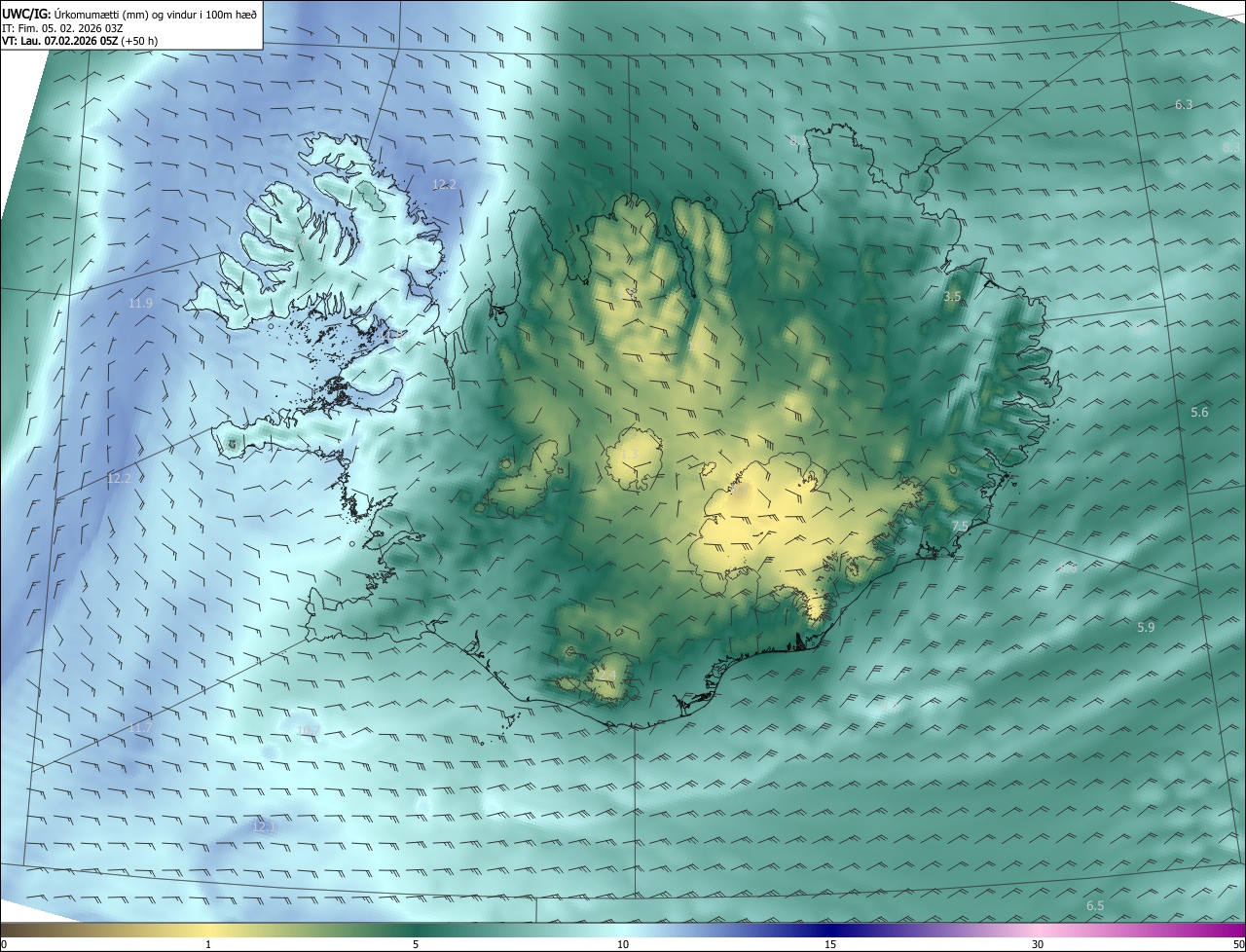Click the 0 tick label on the color scale

tap(4, 944)
